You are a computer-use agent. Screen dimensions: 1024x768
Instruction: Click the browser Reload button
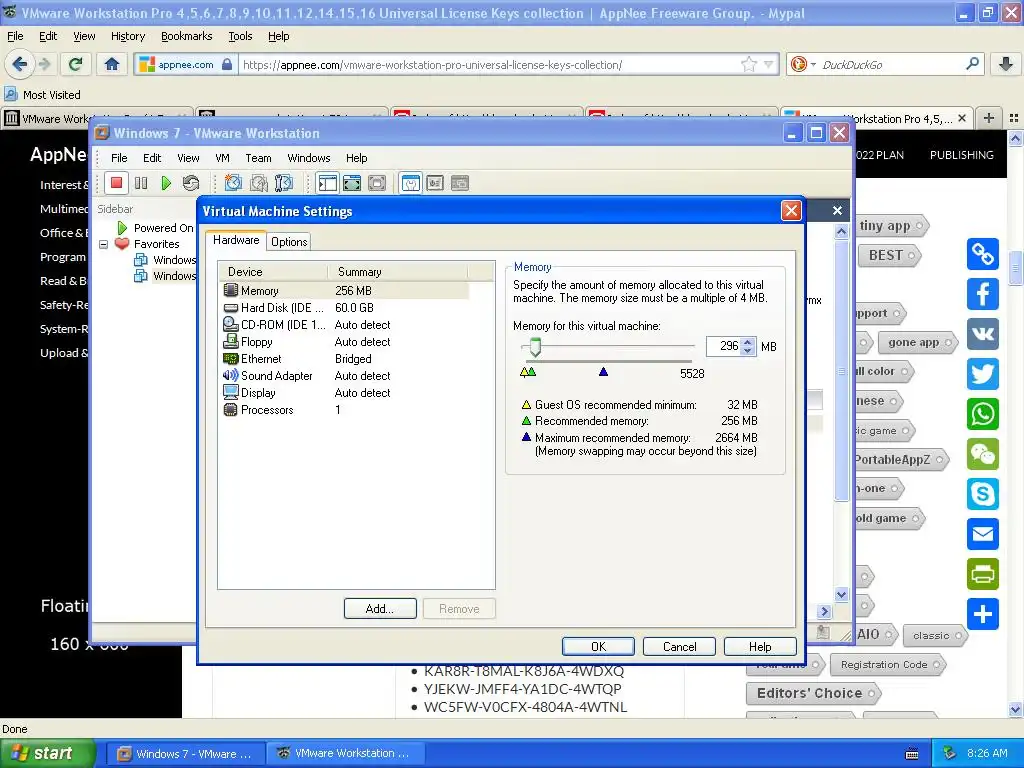(75, 64)
